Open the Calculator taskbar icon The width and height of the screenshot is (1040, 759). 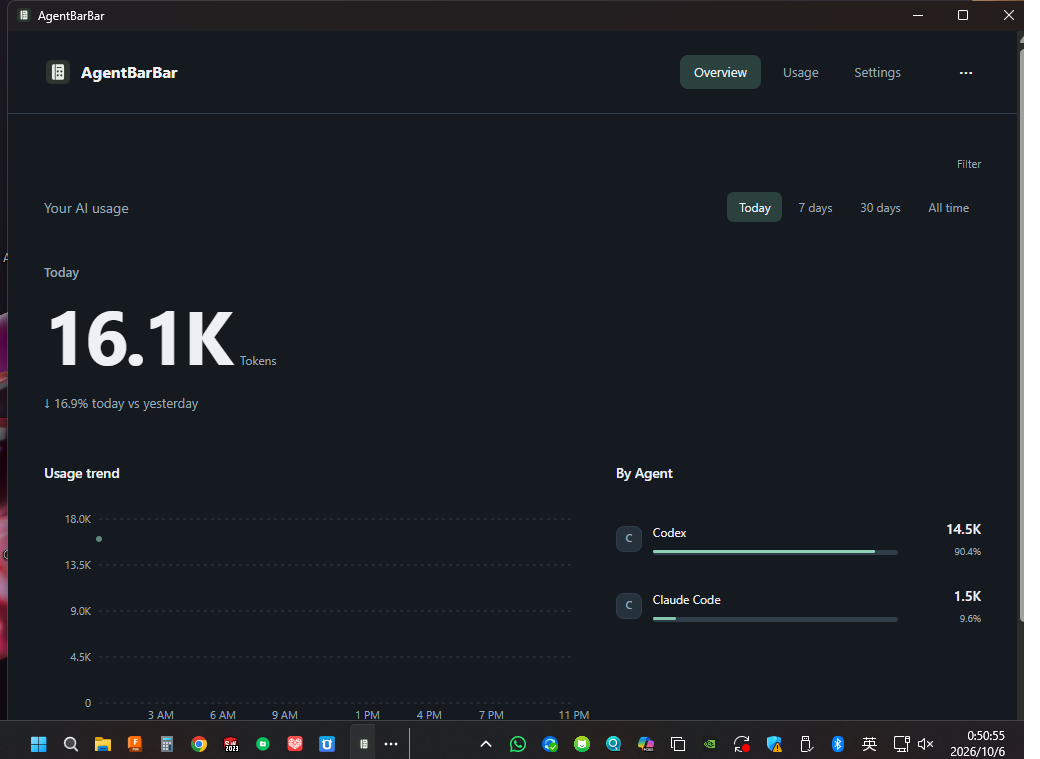tap(166, 744)
